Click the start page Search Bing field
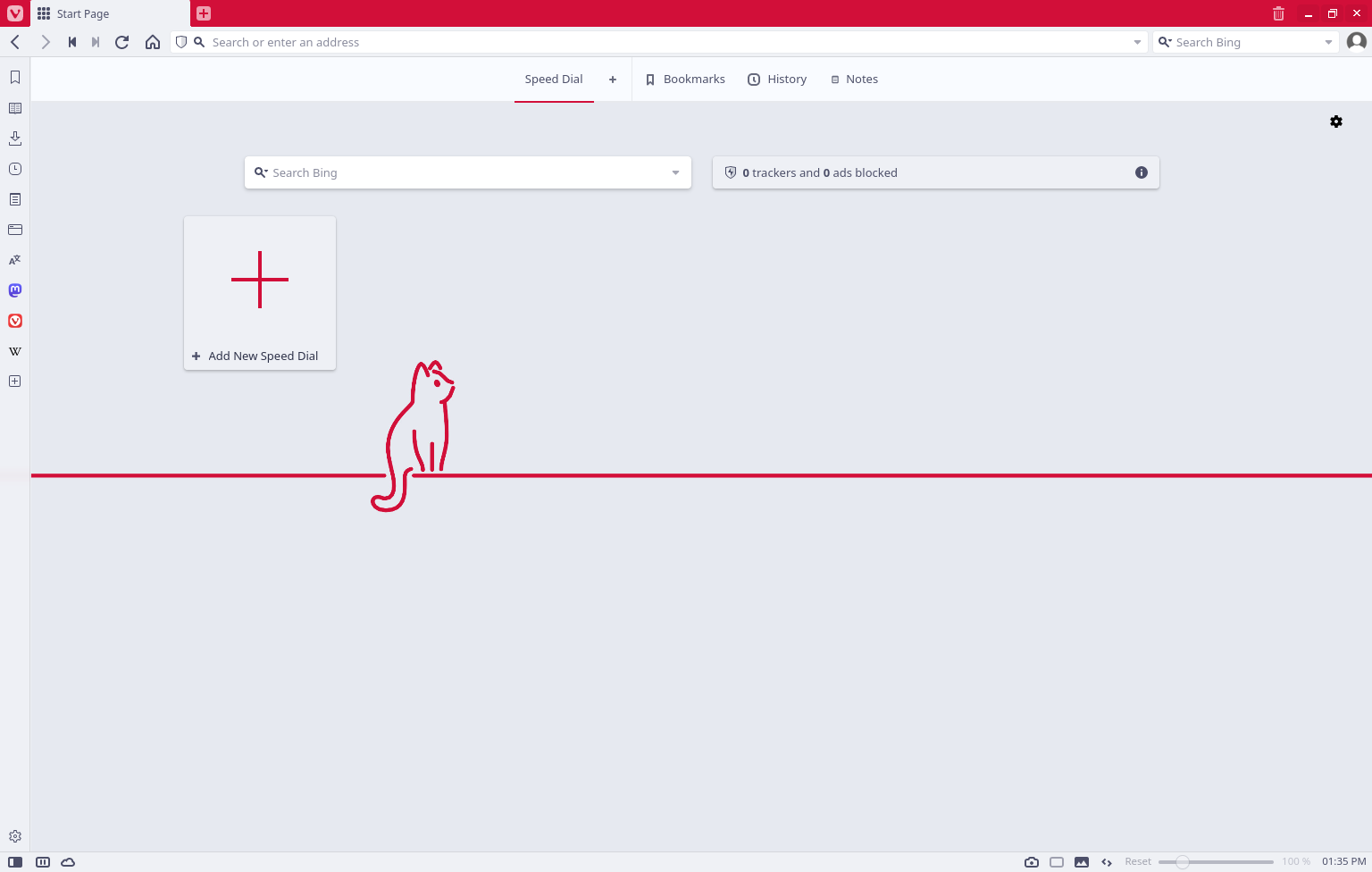The width and height of the screenshot is (1372, 872). coord(468,172)
